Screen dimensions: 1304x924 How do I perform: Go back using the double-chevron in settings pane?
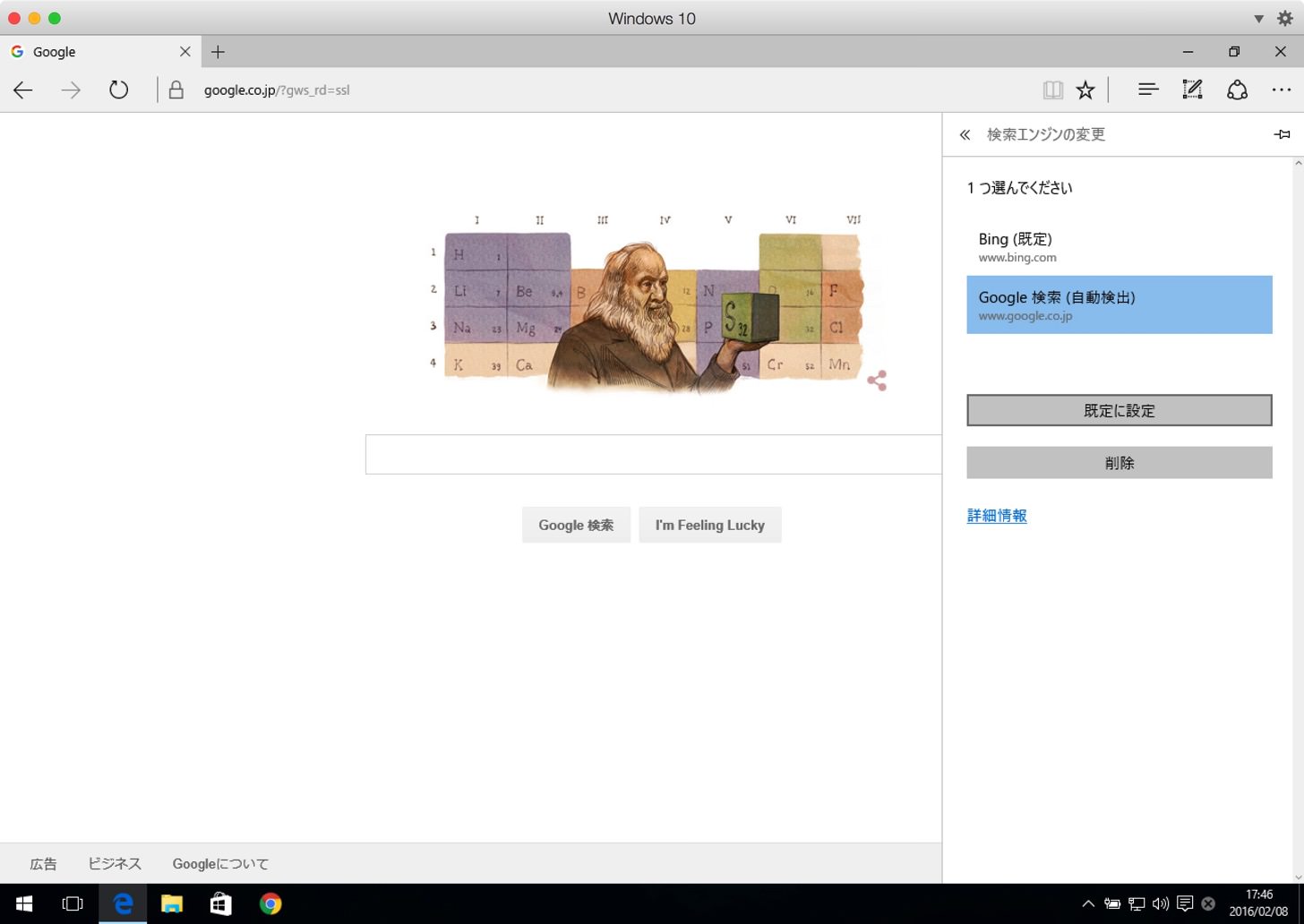965,134
